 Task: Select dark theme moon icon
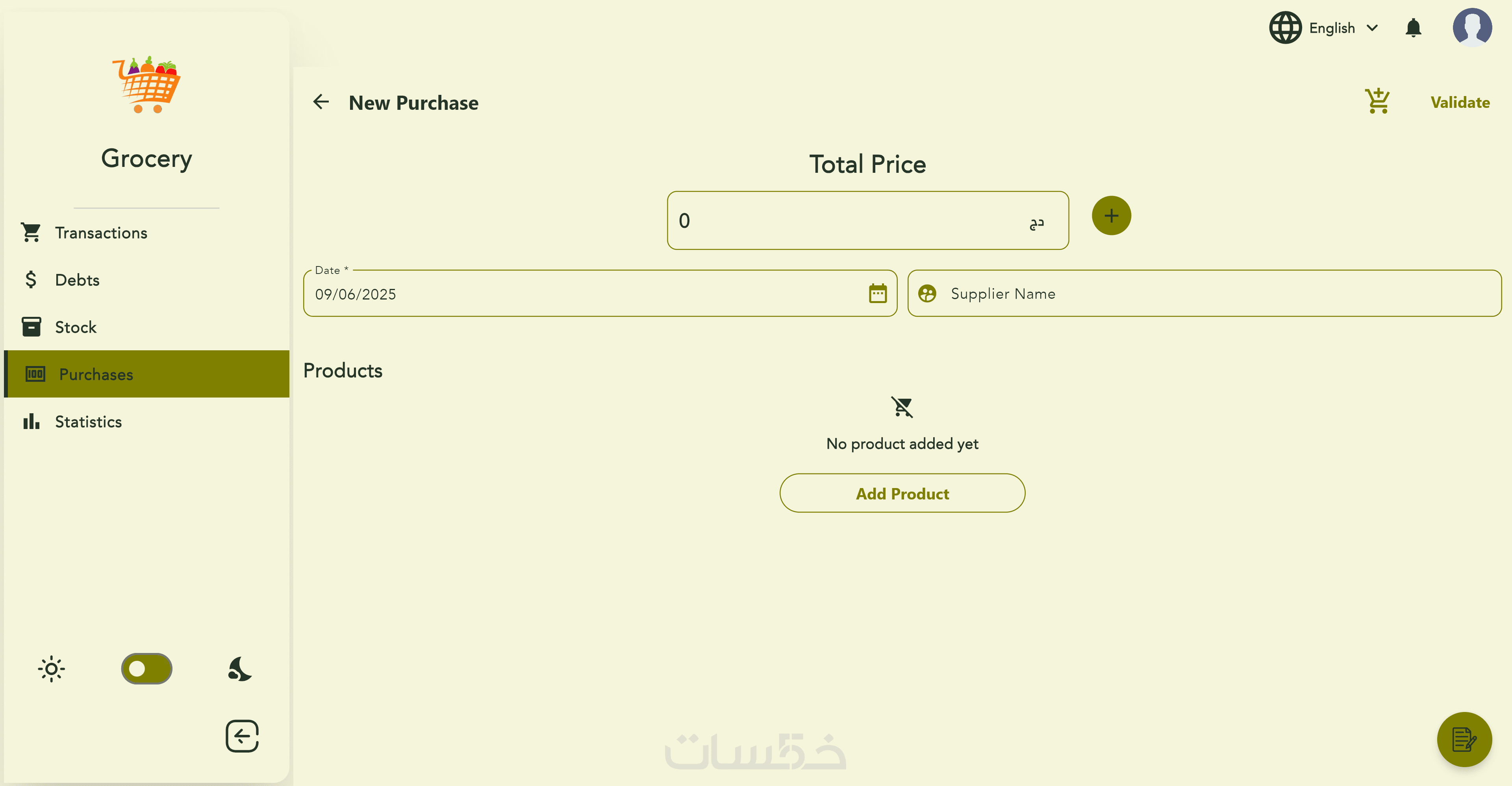tap(239, 669)
